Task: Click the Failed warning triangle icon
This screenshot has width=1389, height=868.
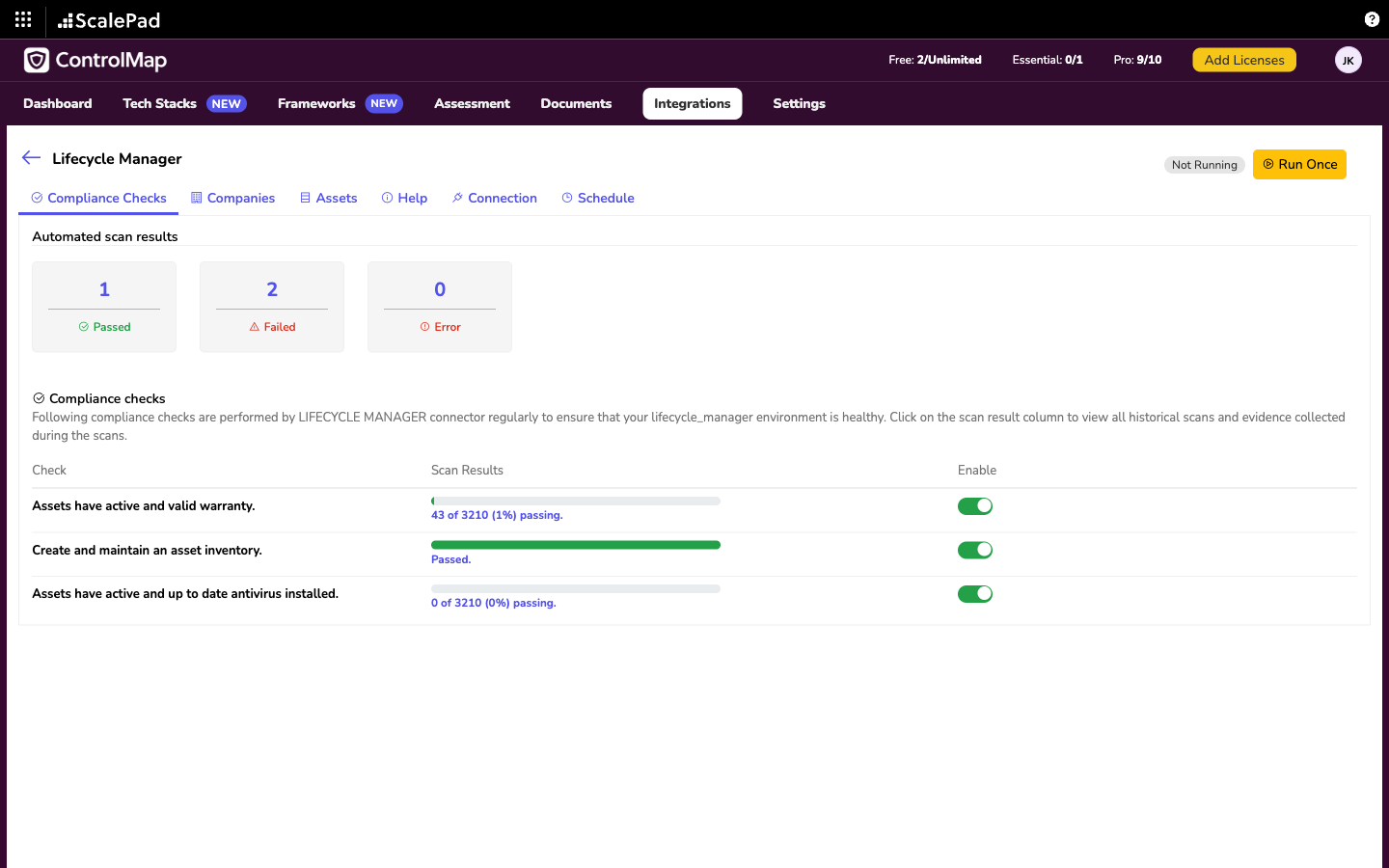Action: (255, 327)
